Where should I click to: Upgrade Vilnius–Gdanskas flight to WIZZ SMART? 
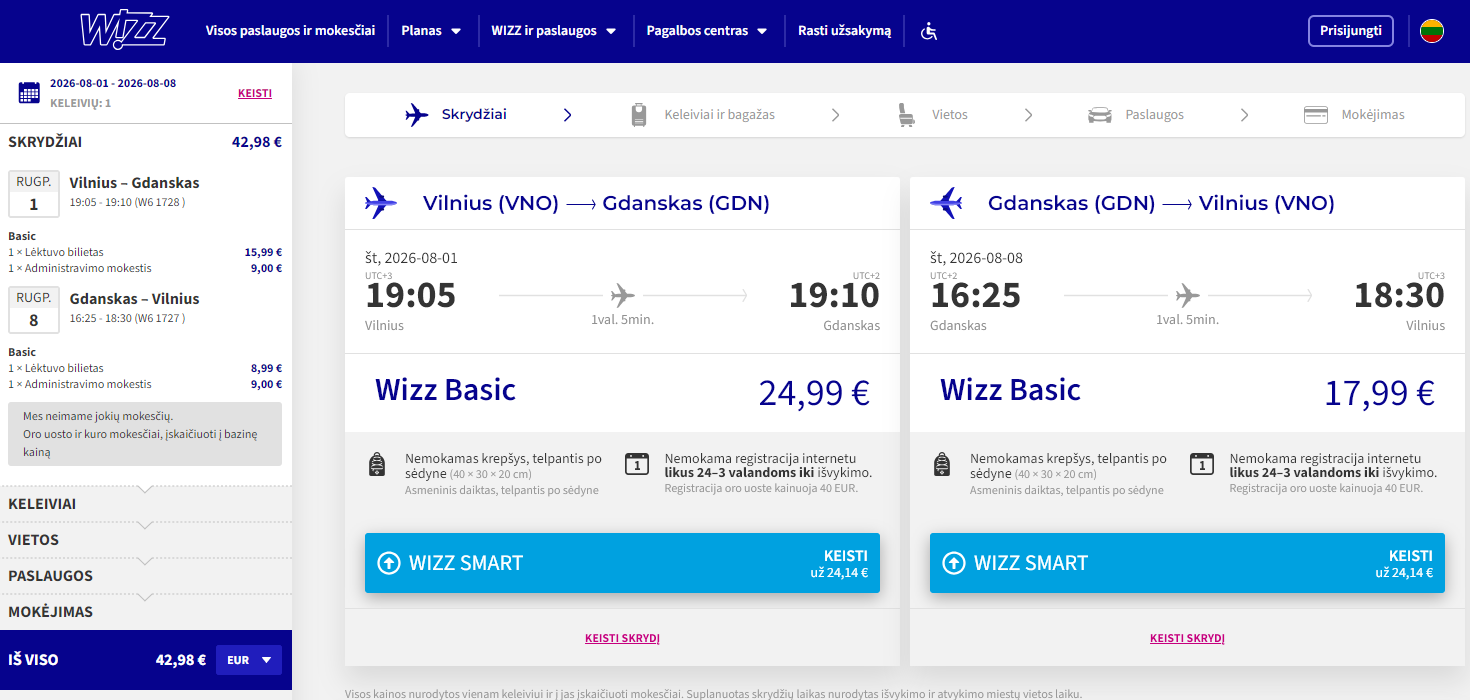click(x=622, y=563)
